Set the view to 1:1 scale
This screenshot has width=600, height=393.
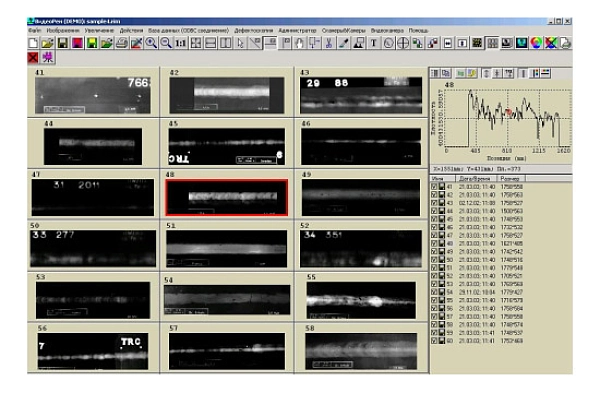click(181, 43)
